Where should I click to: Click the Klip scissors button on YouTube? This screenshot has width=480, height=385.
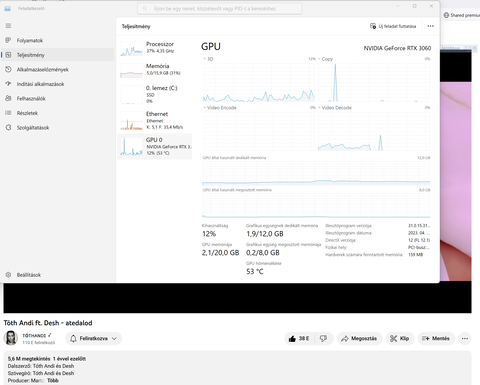(x=400, y=338)
